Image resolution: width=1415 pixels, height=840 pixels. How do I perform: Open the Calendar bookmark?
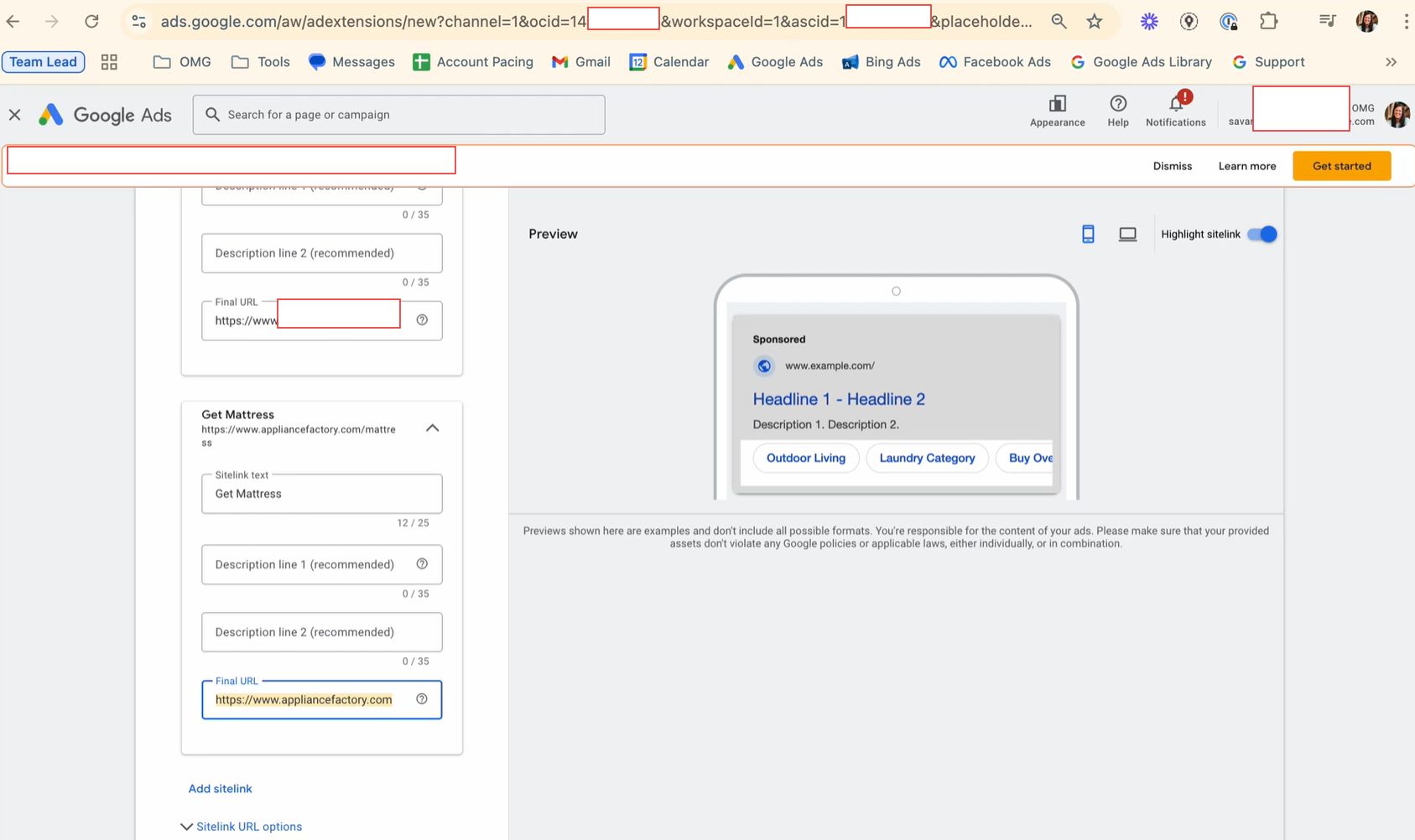click(x=668, y=61)
